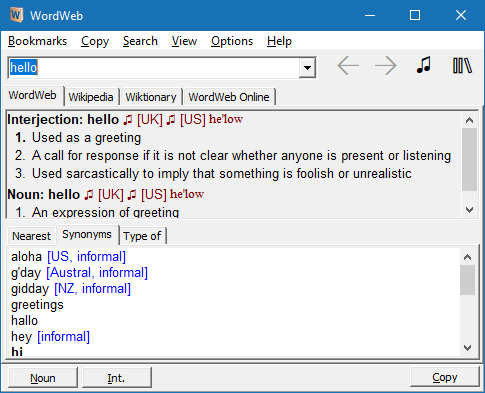Click the [US] label on Noun line
Viewport: 485px width, 393px height.
pyautogui.click(x=154, y=195)
